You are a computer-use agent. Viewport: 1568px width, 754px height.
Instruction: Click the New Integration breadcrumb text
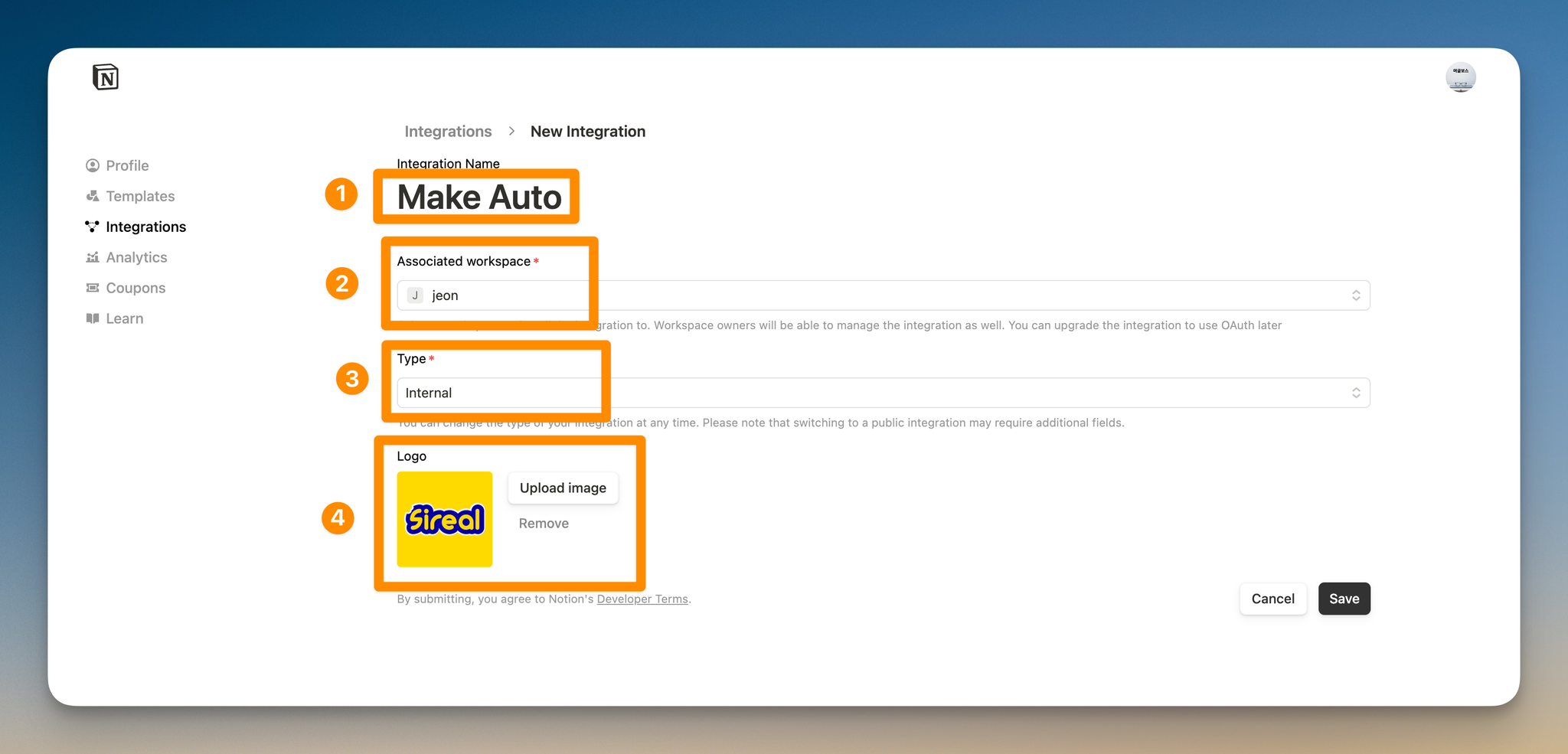[x=588, y=131]
